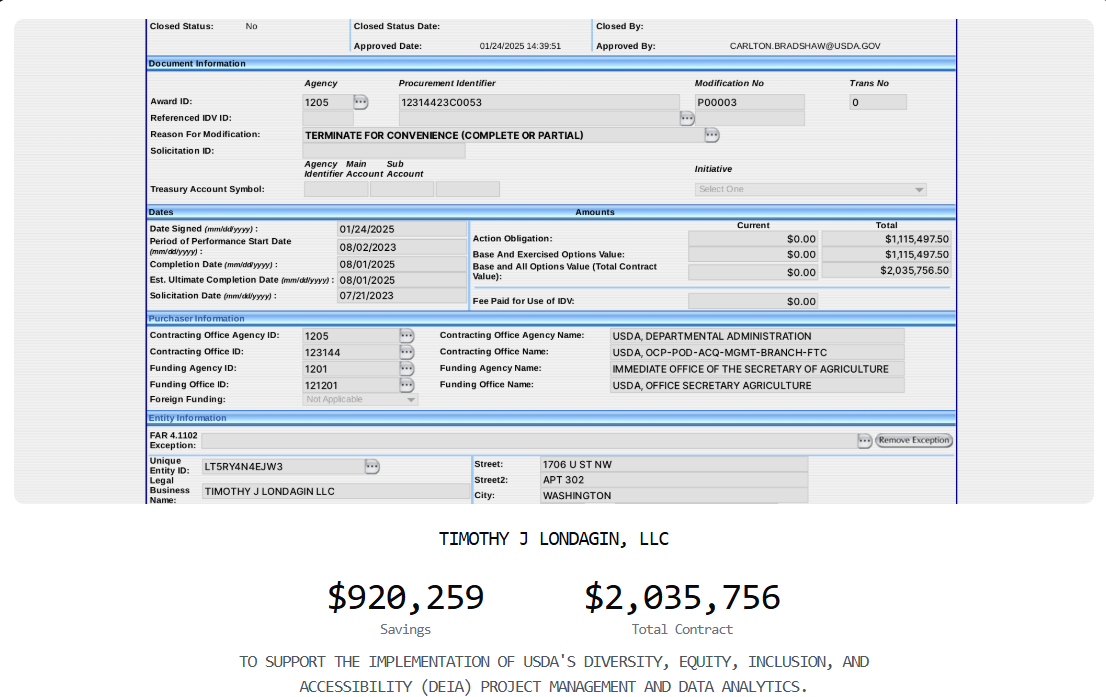Open the Foreign Funding dropdown
Viewport: 1106px width, 697px height.
411,398
